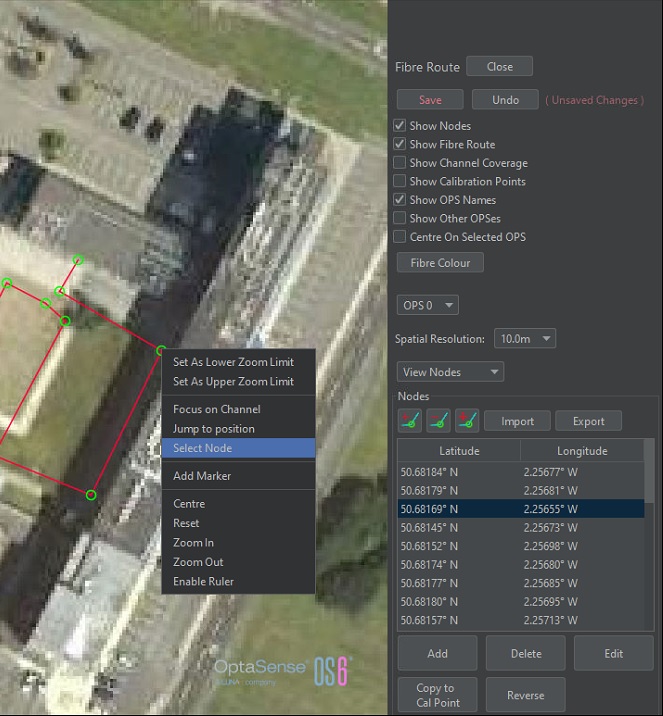Choose Centre from context menu

point(238,504)
